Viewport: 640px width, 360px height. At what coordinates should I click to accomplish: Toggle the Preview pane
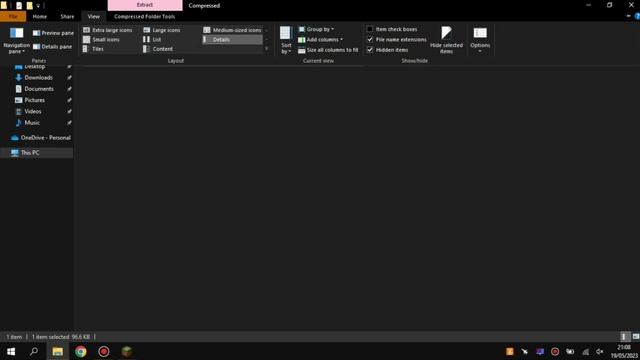[53, 33]
